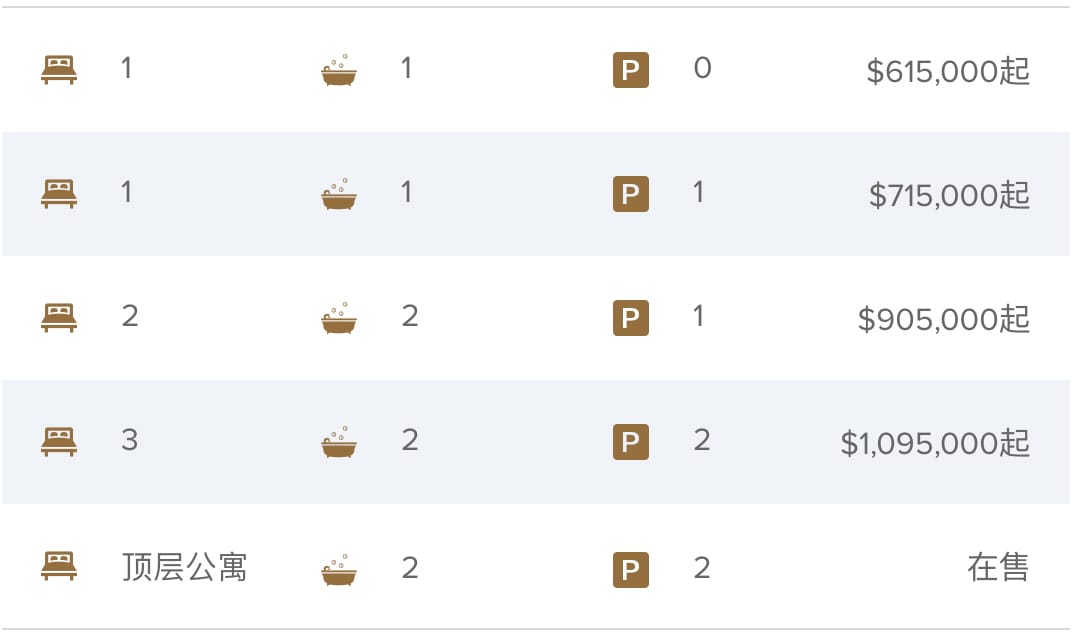This screenshot has width=1076, height=636.
Task: Click the 顶层公寓 label
Action: 184,567
